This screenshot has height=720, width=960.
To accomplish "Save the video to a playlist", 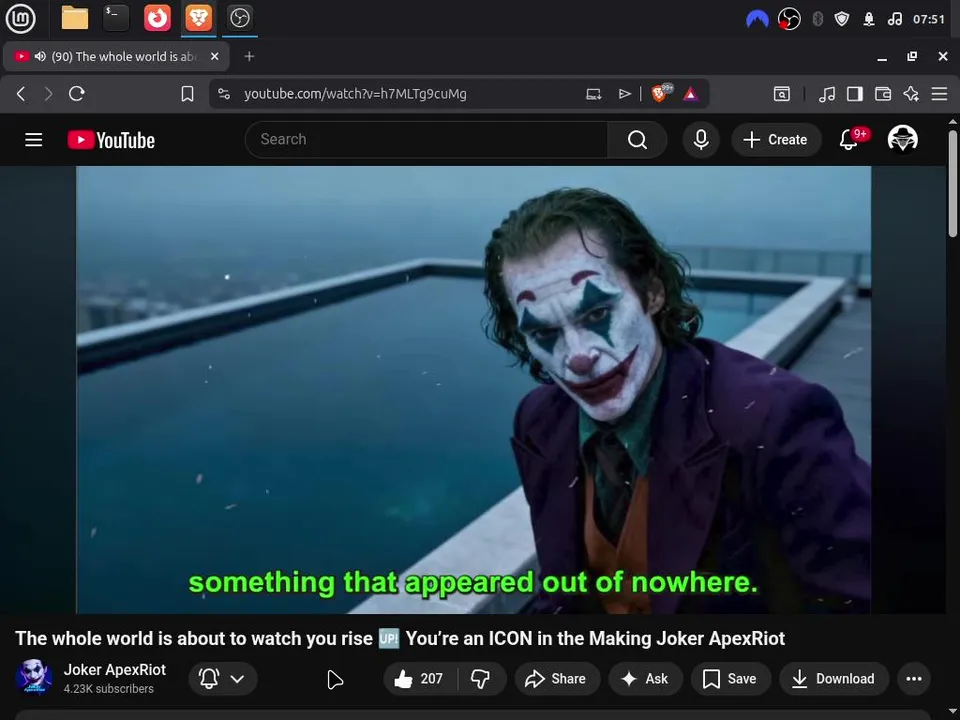I will [730, 678].
